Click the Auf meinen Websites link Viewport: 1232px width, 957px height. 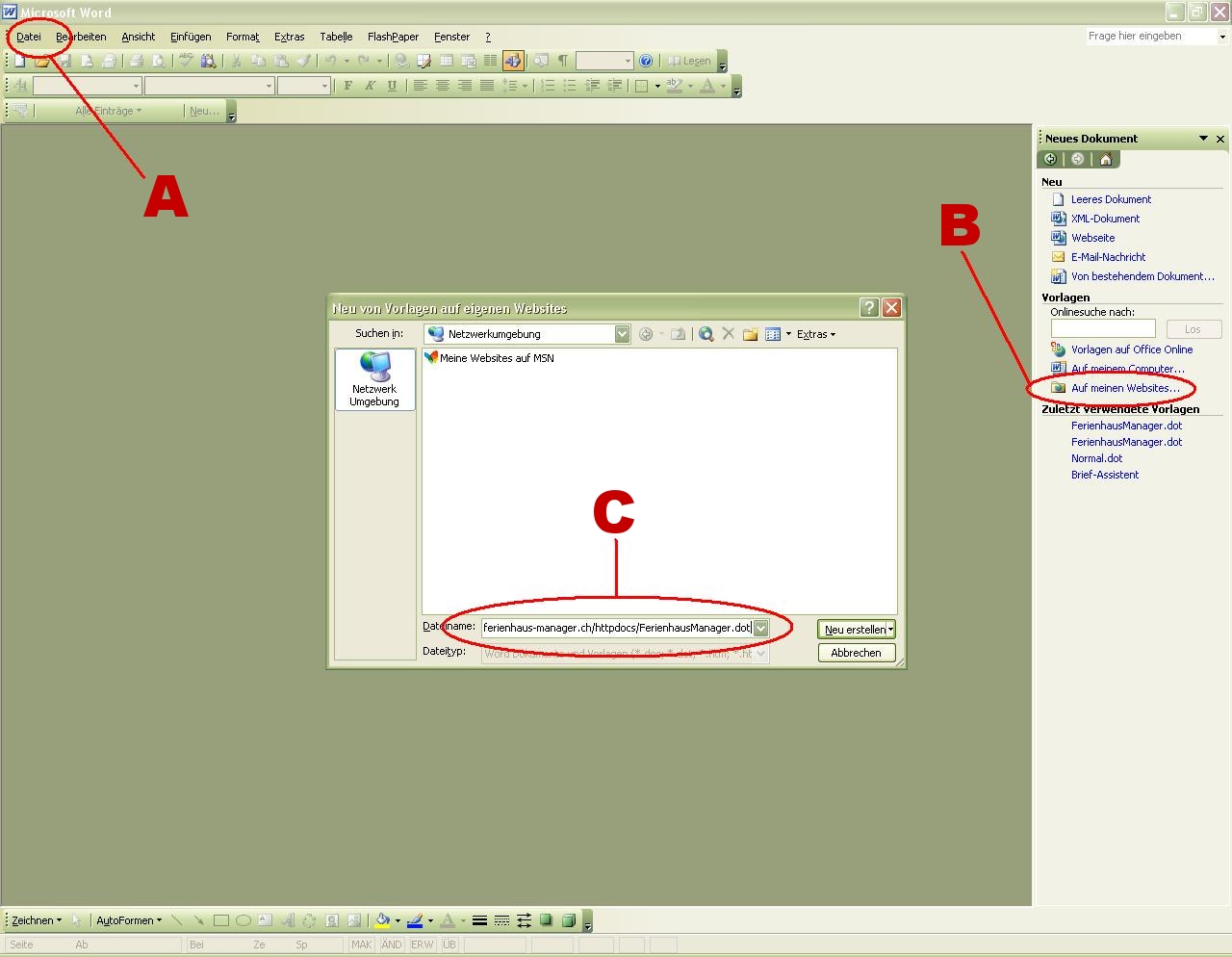1124,388
